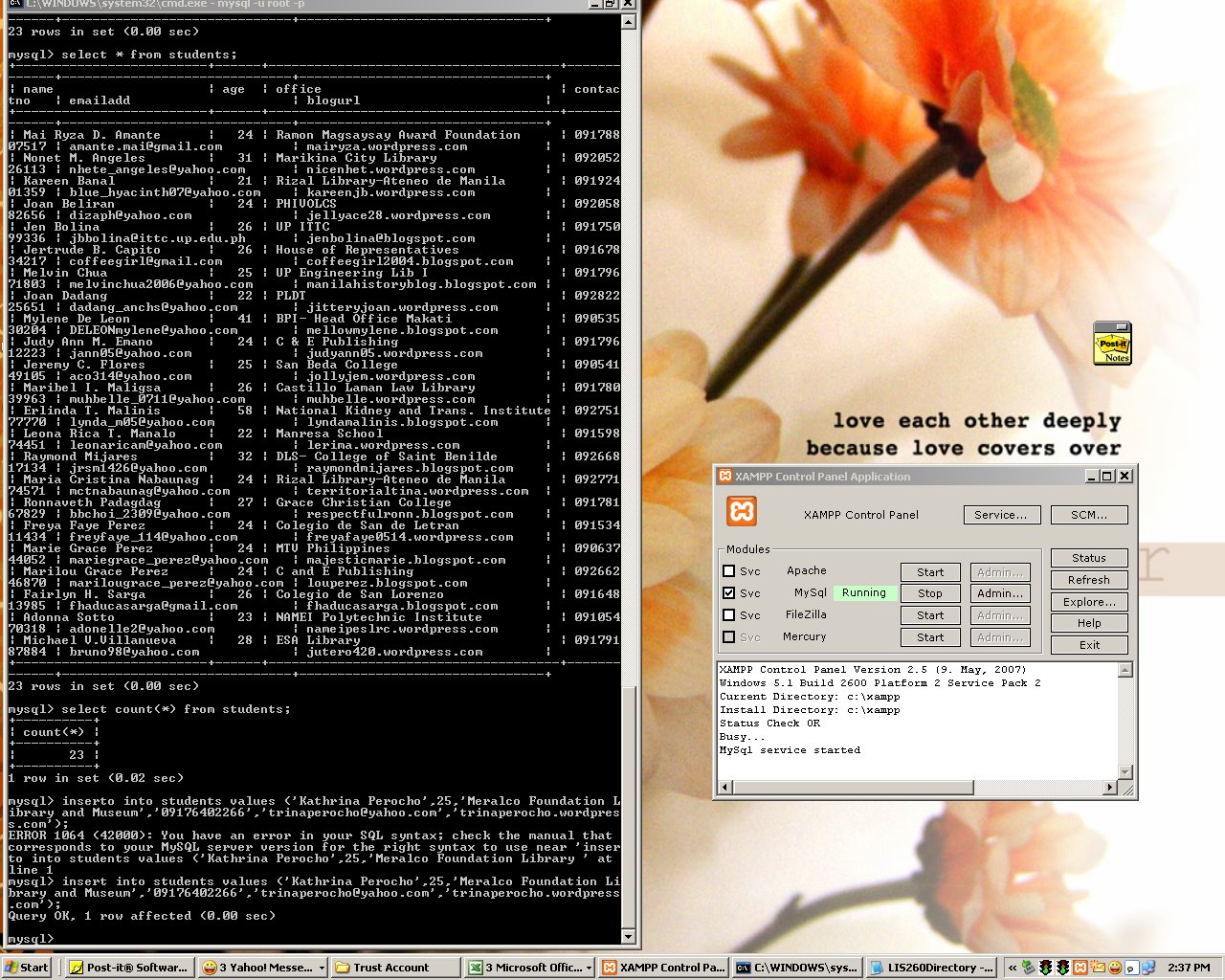This screenshot has height=980, width=1225.
Task: Show hidden system tray icons chevron
Action: pos(1013,968)
